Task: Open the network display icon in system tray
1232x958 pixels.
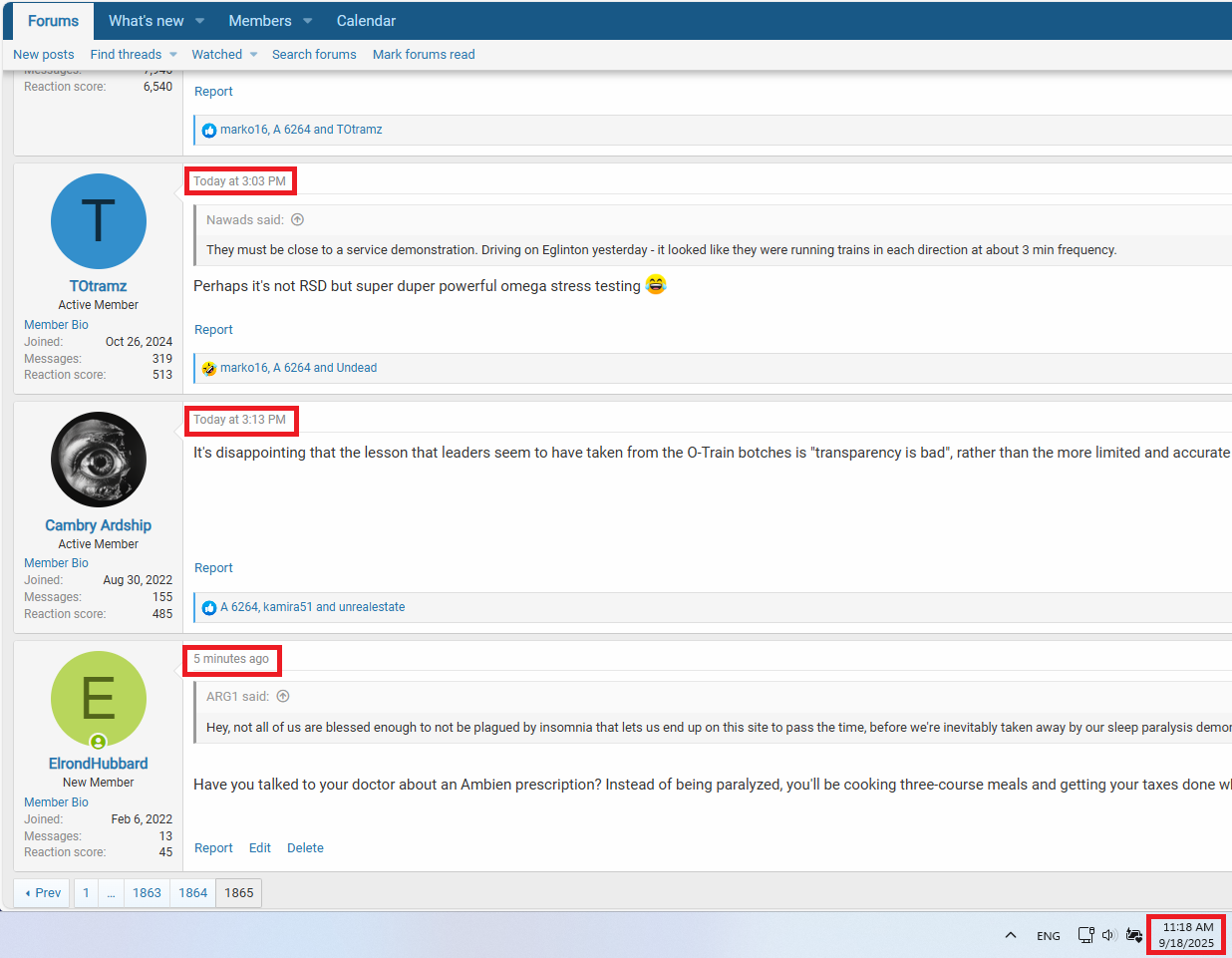Action: (x=1085, y=935)
